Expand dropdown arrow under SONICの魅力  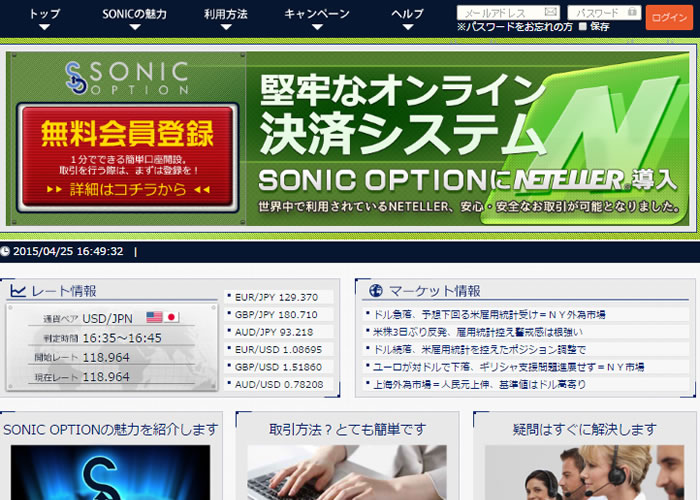pyautogui.click(x=135, y=27)
